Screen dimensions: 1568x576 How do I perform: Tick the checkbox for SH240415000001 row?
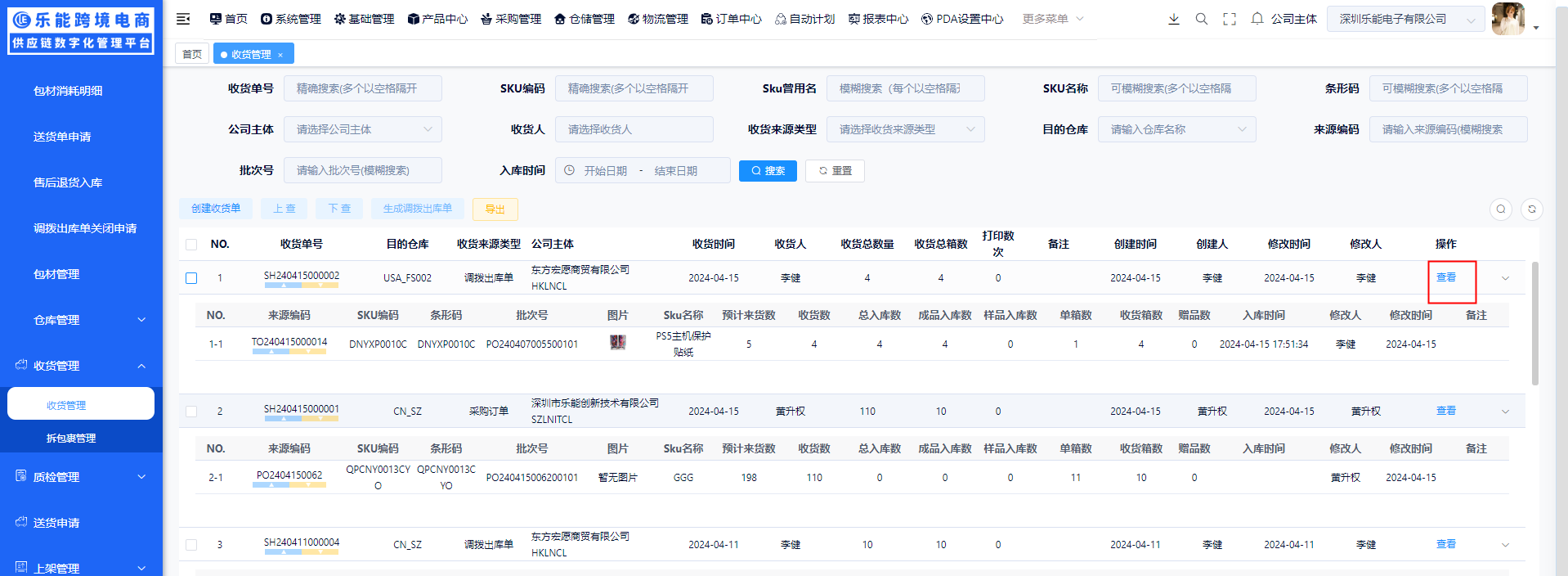[x=191, y=412]
